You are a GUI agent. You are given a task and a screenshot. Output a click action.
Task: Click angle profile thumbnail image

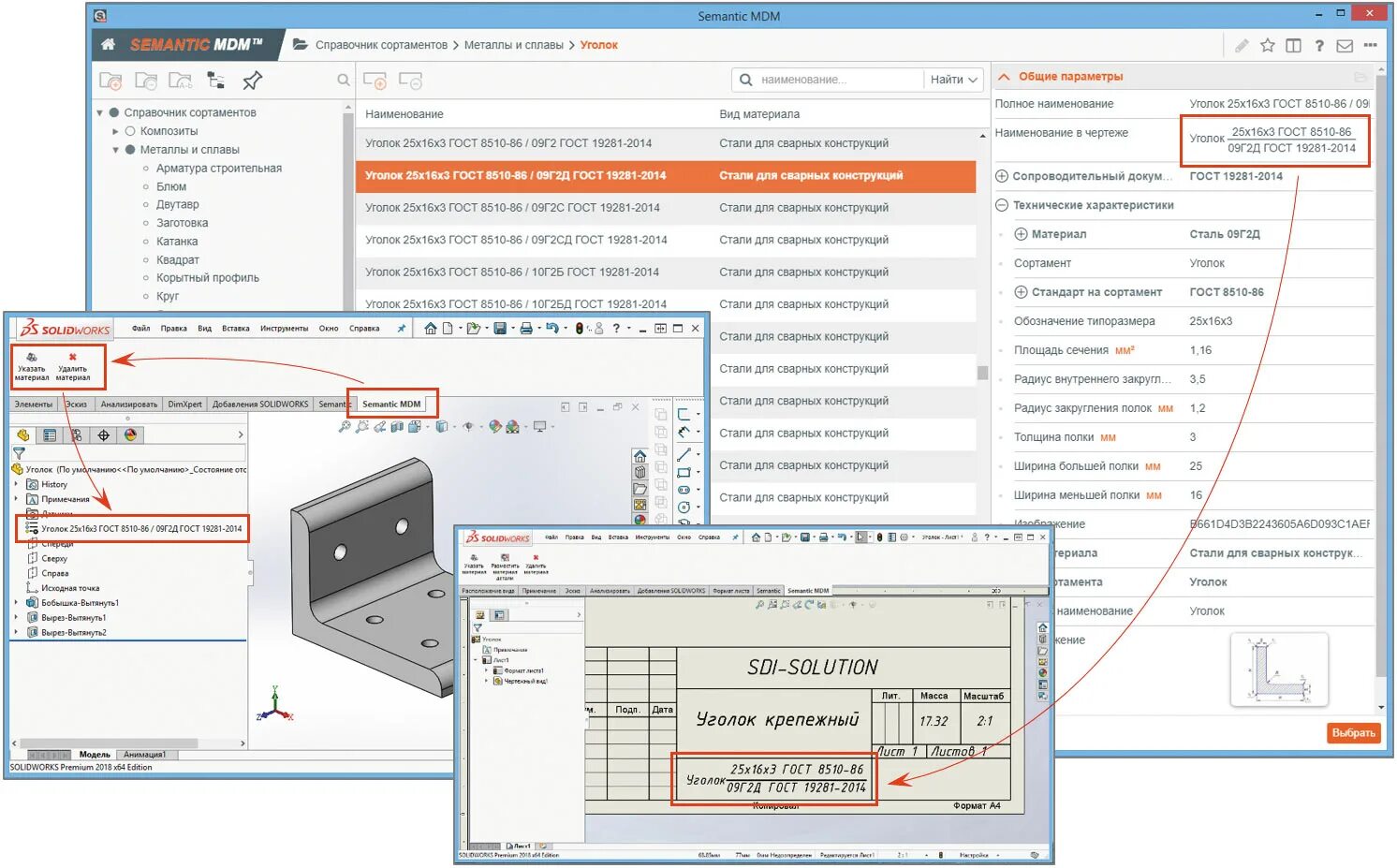[1278, 670]
